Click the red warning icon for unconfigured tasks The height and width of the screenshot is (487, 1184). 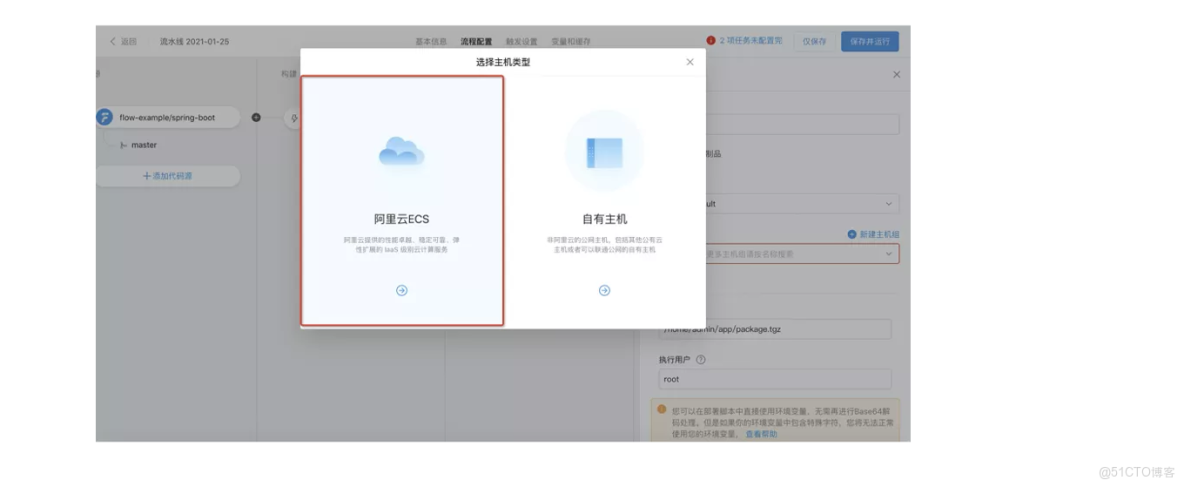click(x=711, y=41)
